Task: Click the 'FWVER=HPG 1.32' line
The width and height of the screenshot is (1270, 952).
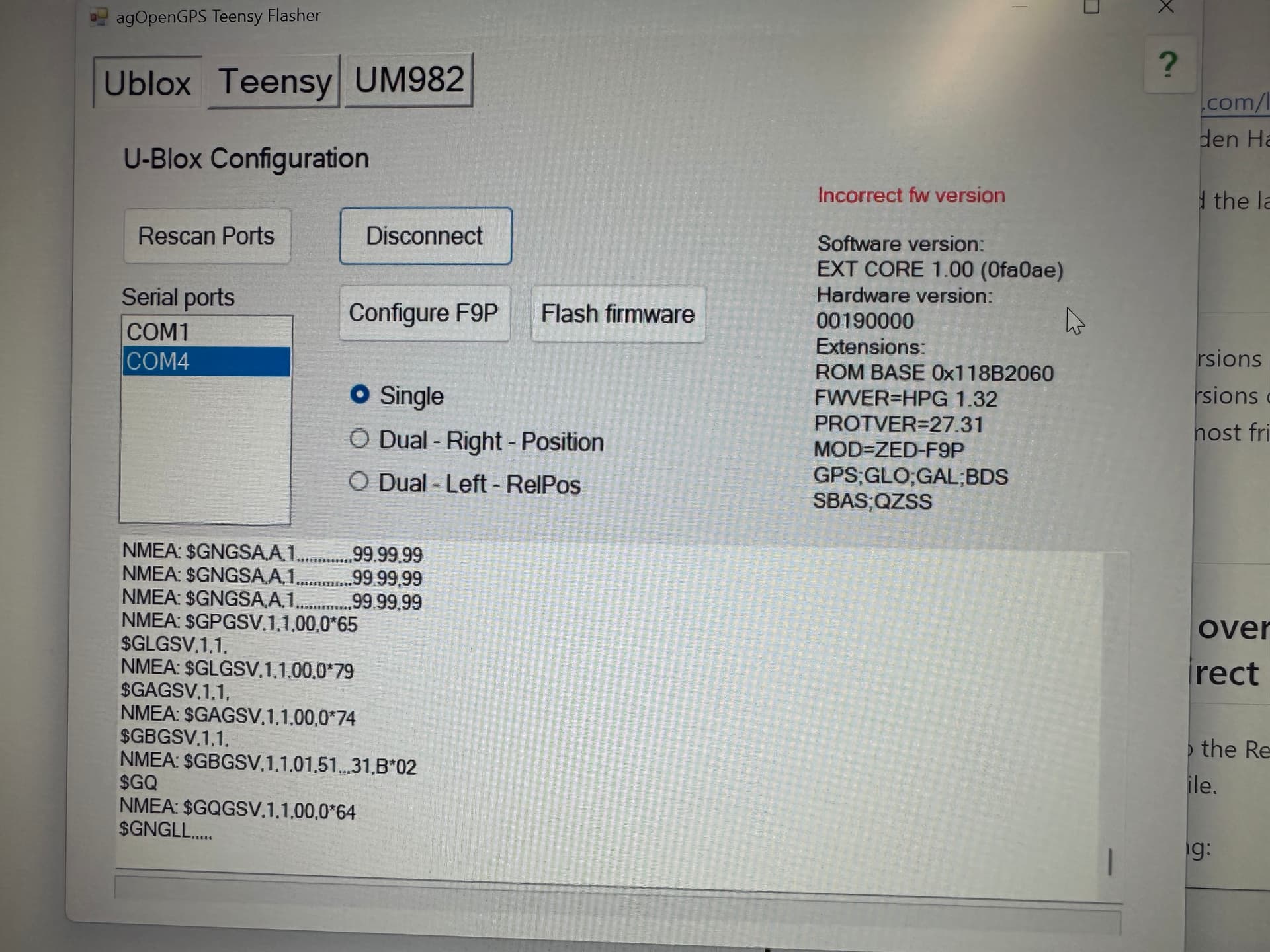Action: click(x=906, y=399)
